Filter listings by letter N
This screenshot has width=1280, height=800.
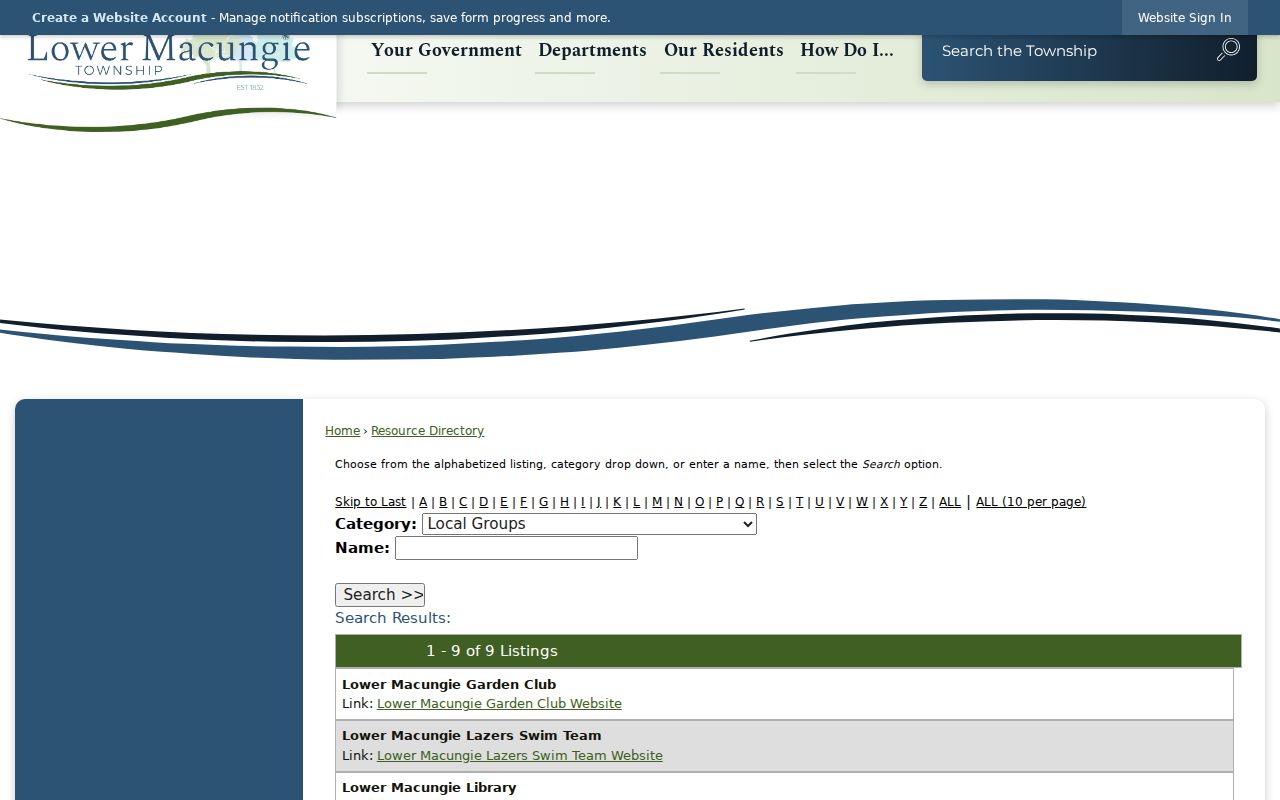coord(678,502)
